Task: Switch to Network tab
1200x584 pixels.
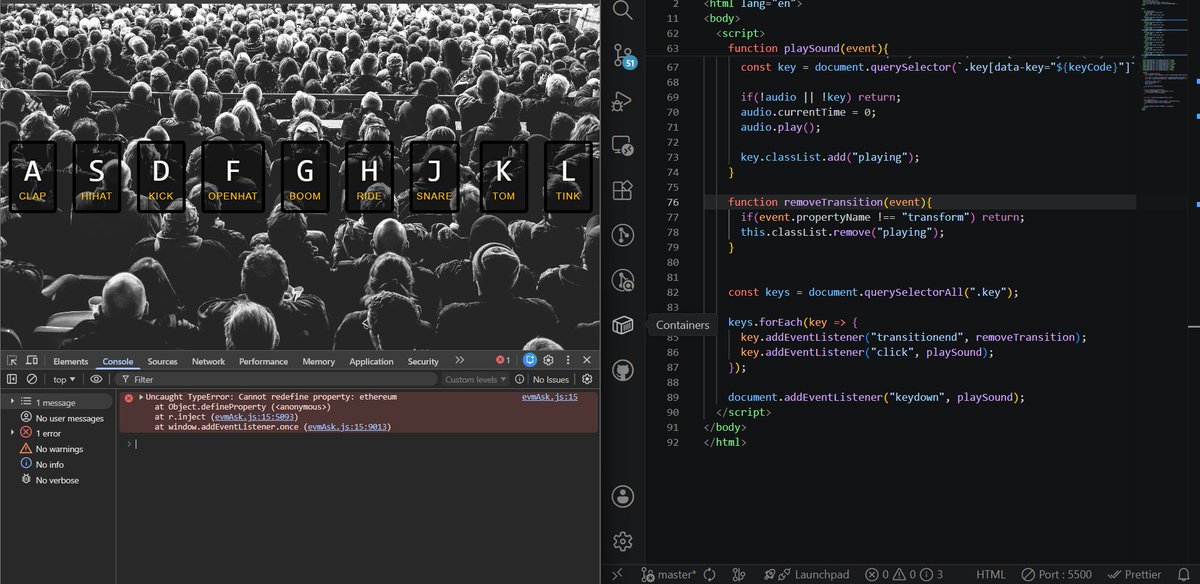Action: 208,361
